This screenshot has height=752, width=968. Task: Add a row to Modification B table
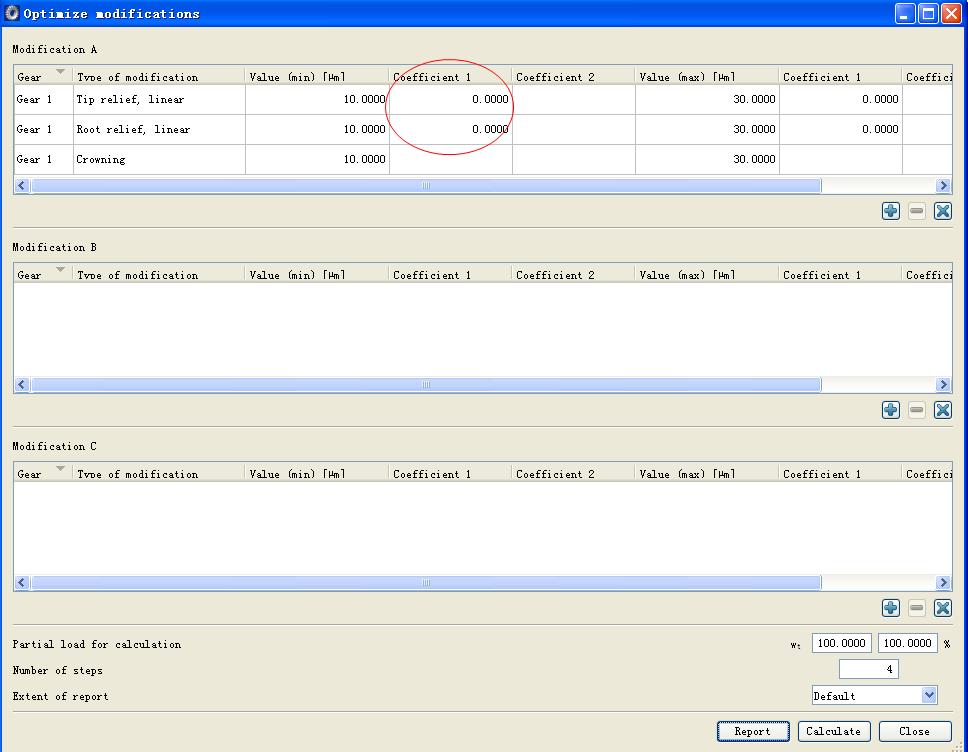[890, 410]
